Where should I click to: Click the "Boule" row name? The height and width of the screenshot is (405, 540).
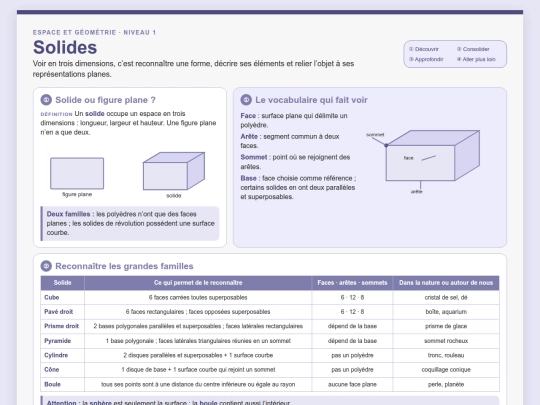click(x=52, y=384)
